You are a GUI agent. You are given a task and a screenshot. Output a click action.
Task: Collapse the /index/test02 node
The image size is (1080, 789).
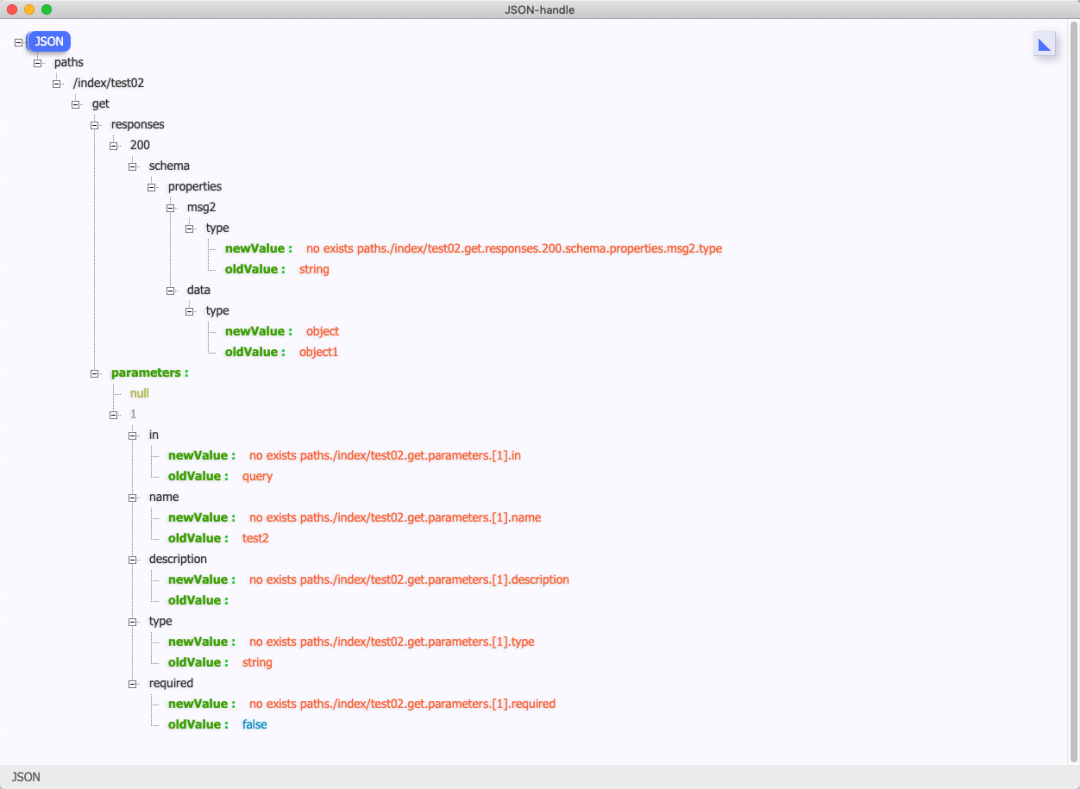point(56,83)
